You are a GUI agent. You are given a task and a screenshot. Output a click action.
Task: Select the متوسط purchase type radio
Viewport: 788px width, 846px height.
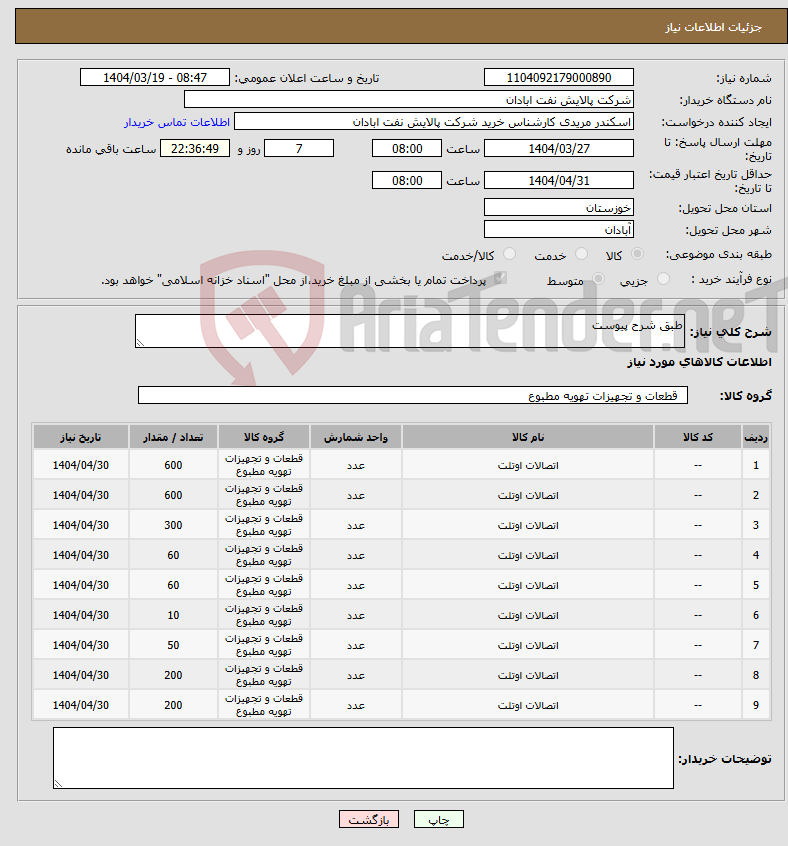click(x=598, y=279)
